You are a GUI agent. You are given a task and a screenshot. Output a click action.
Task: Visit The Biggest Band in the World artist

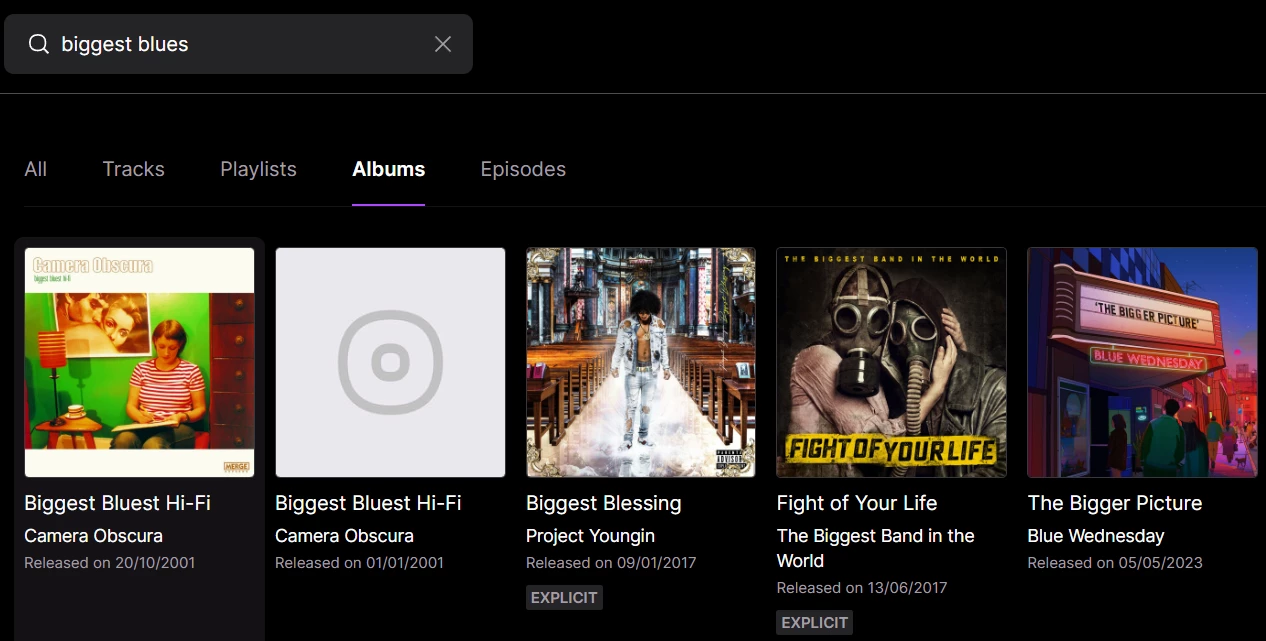(876, 548)
